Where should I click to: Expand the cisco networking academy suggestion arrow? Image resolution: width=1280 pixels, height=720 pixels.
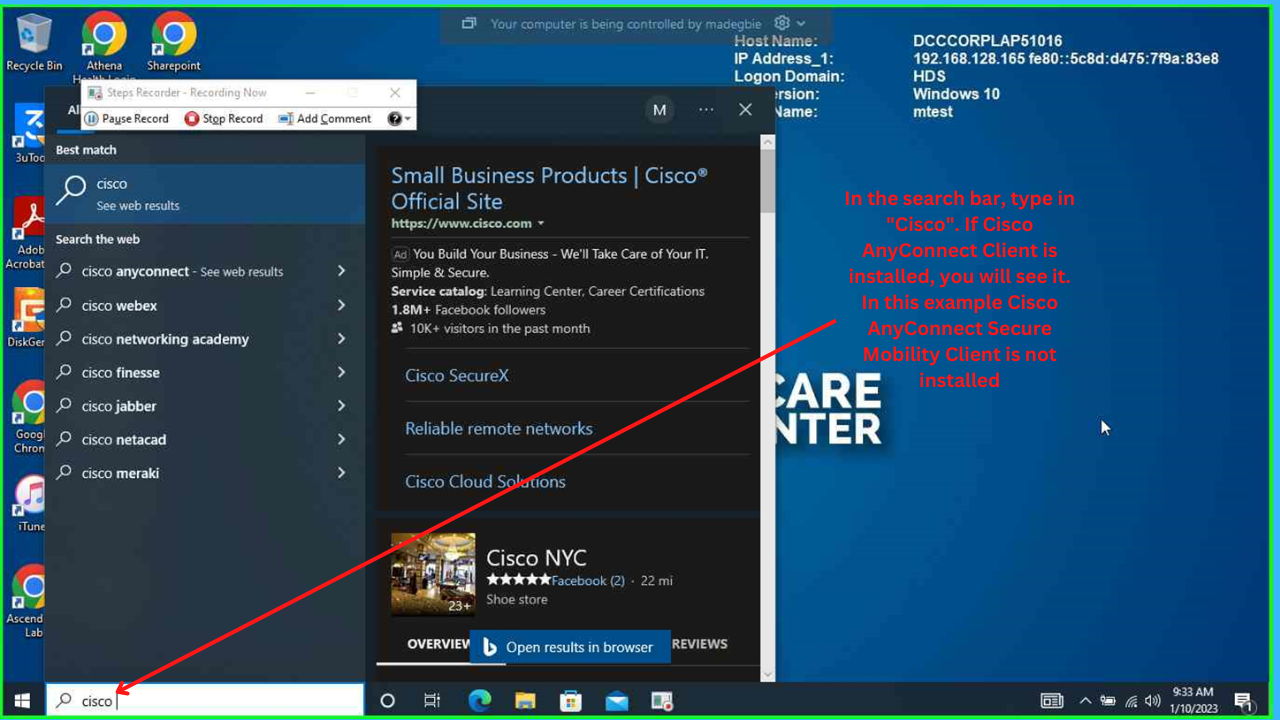coord(341,339)
